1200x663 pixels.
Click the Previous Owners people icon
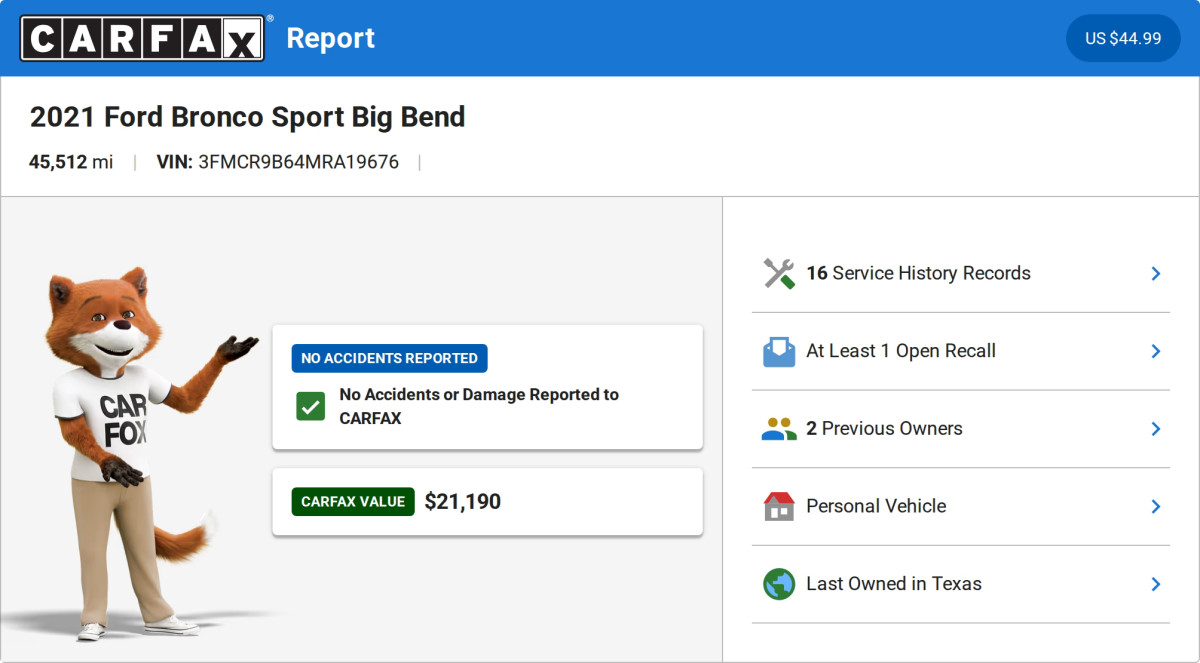tap(779, 429)
